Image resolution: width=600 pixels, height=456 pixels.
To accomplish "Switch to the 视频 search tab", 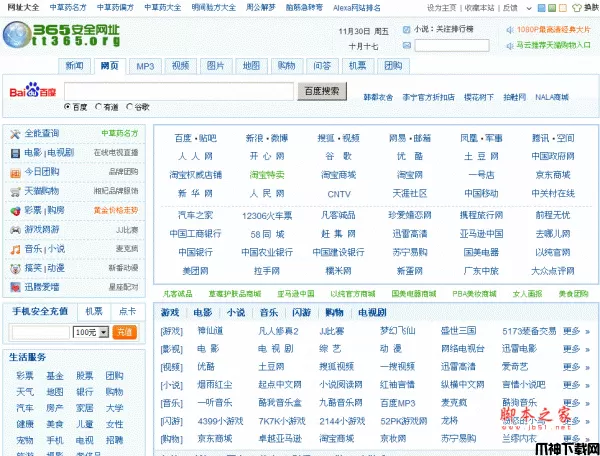I will coord(181,66).
